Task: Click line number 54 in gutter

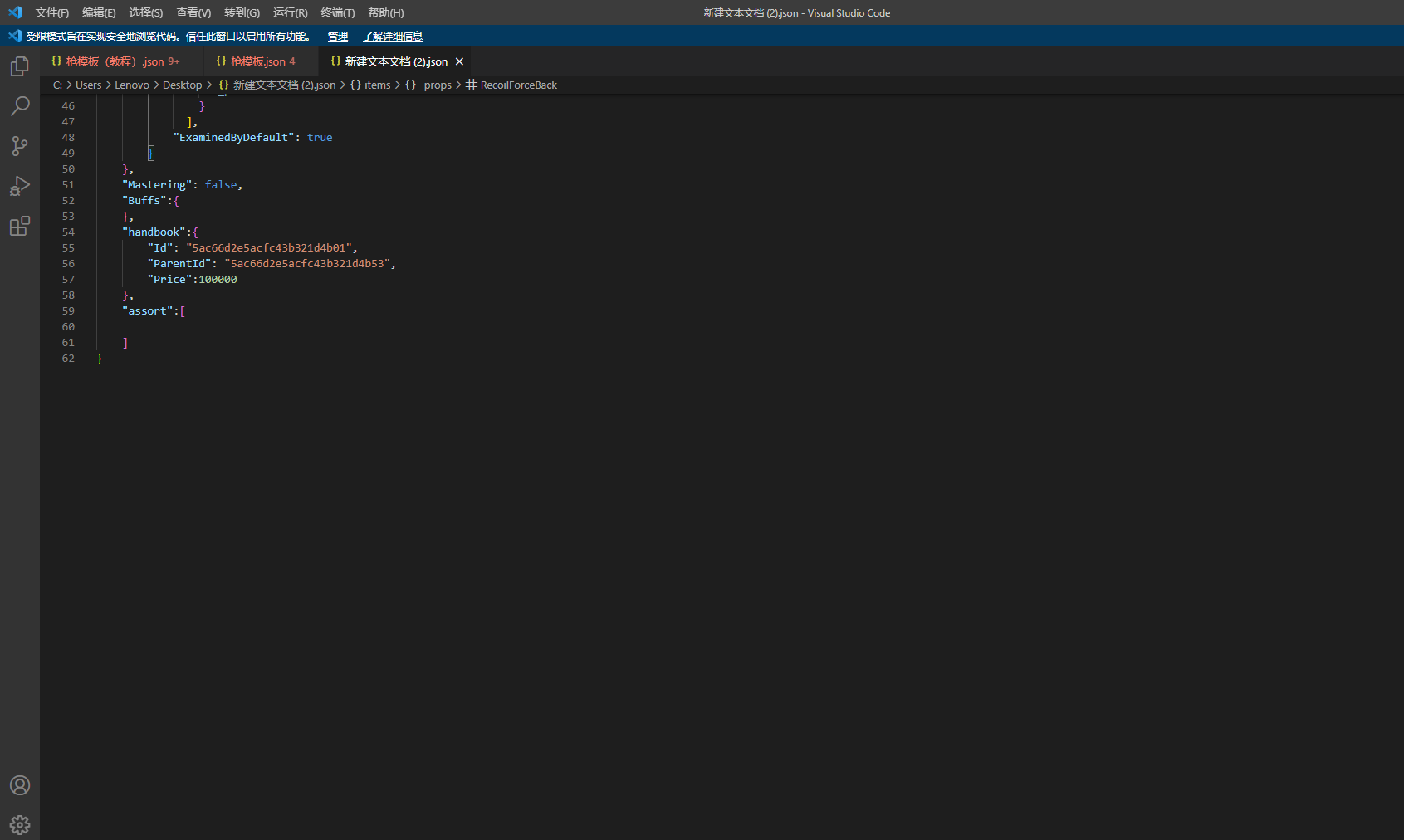Action: (68, 232)
